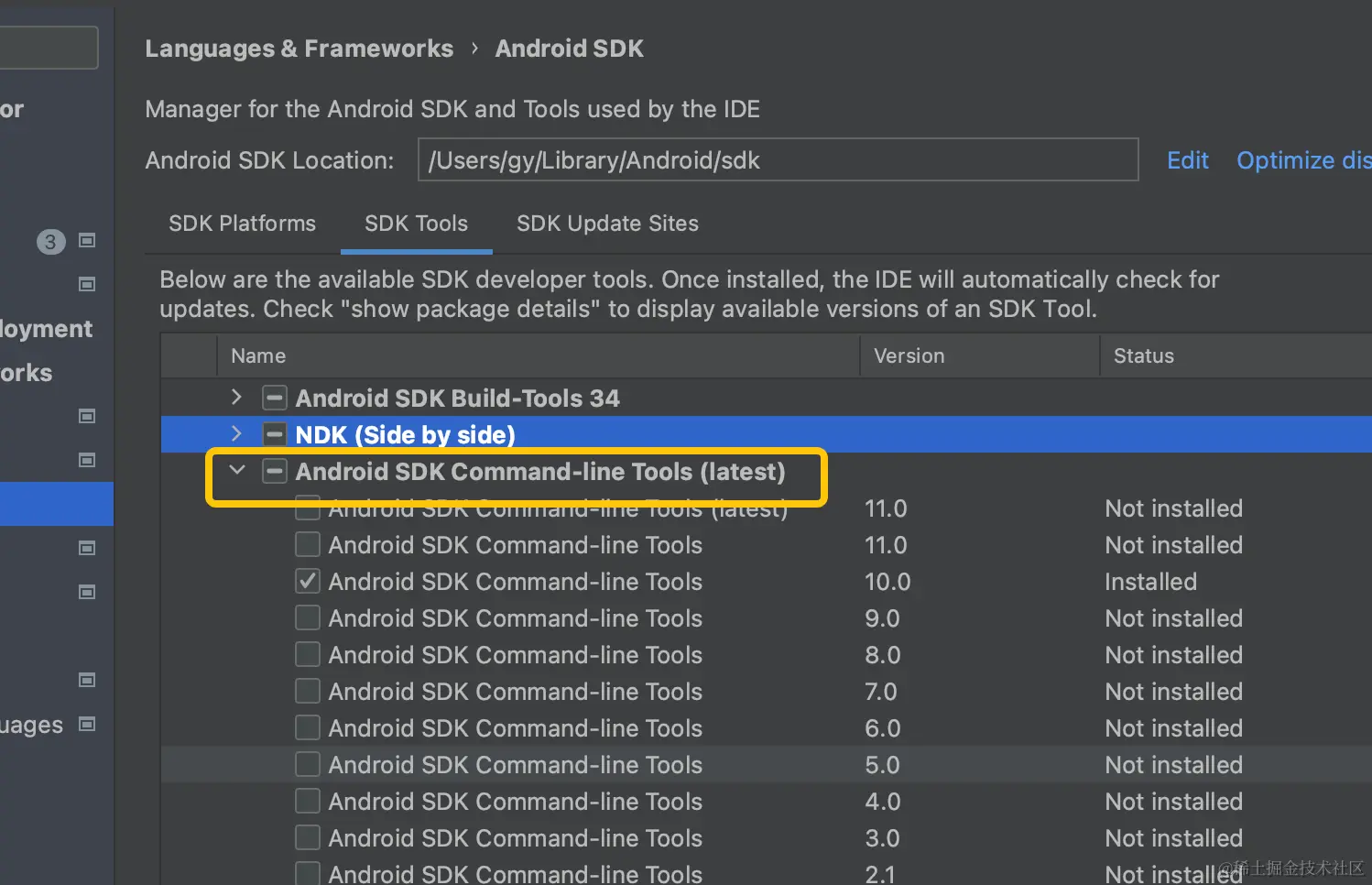Screen dimensions: 1372x885
Task: Click version cell '5.0'
Action: (882, 765)
